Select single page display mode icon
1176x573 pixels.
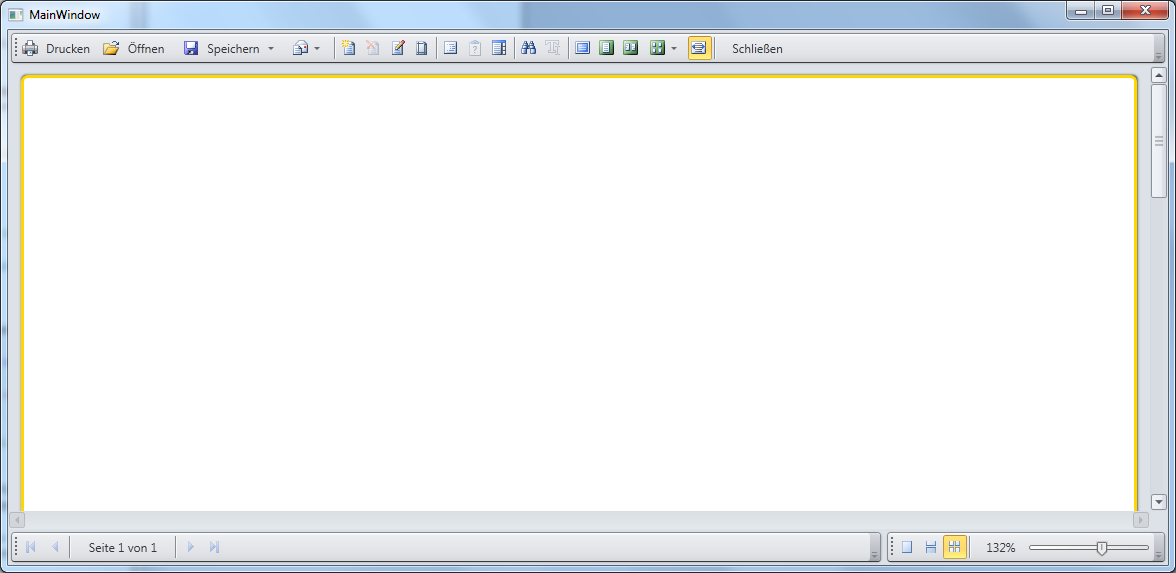(907, 548)
